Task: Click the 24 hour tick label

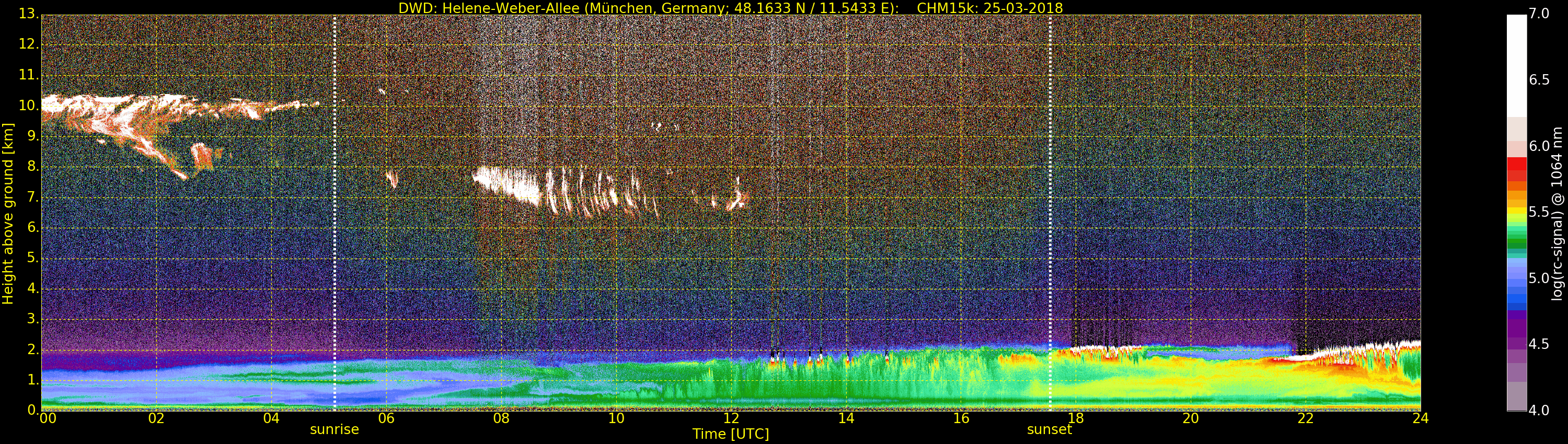Action: (x=1420, y=418)
